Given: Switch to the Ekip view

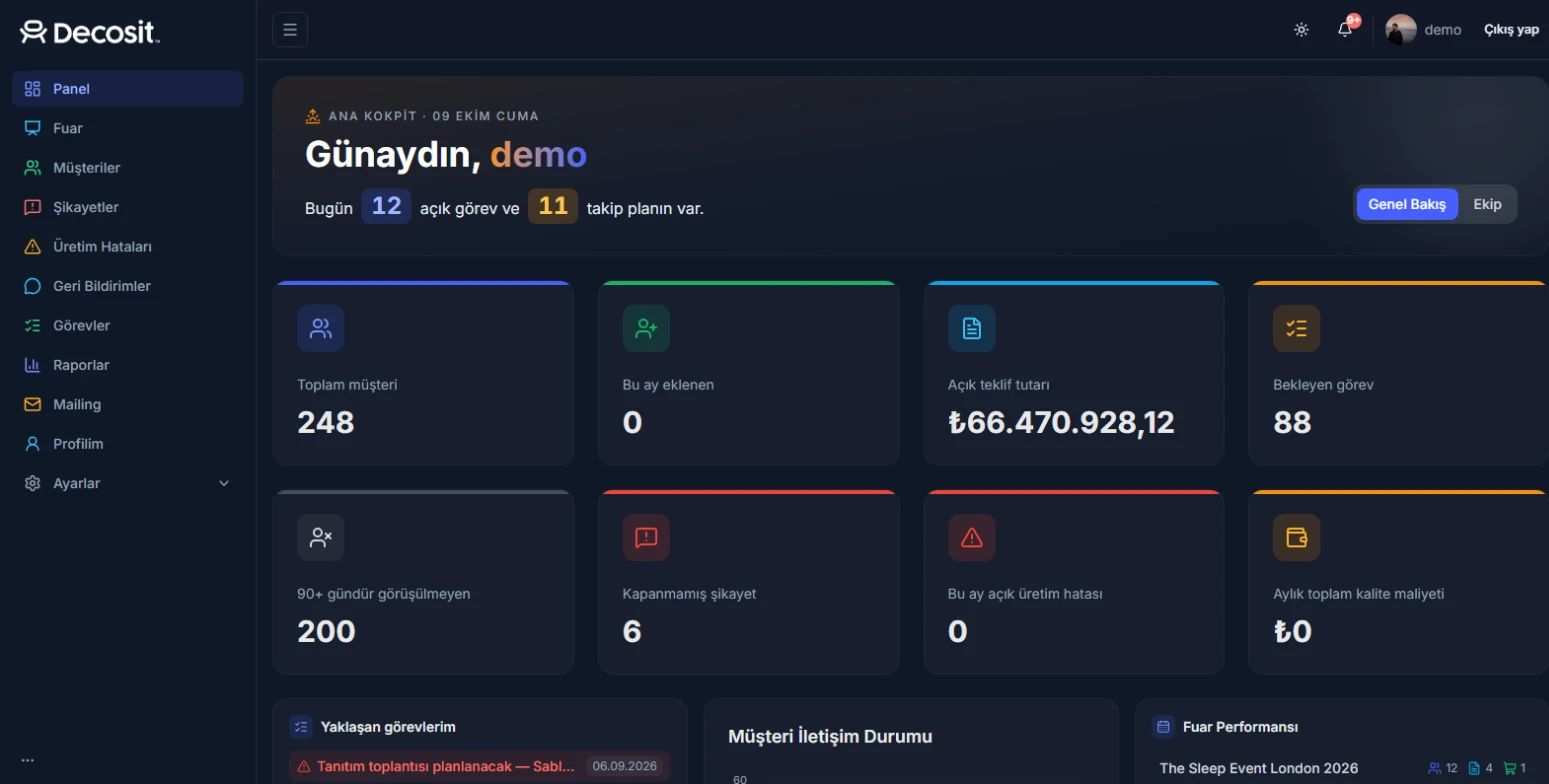Looking at the screenshot, I should point(1487,204).
